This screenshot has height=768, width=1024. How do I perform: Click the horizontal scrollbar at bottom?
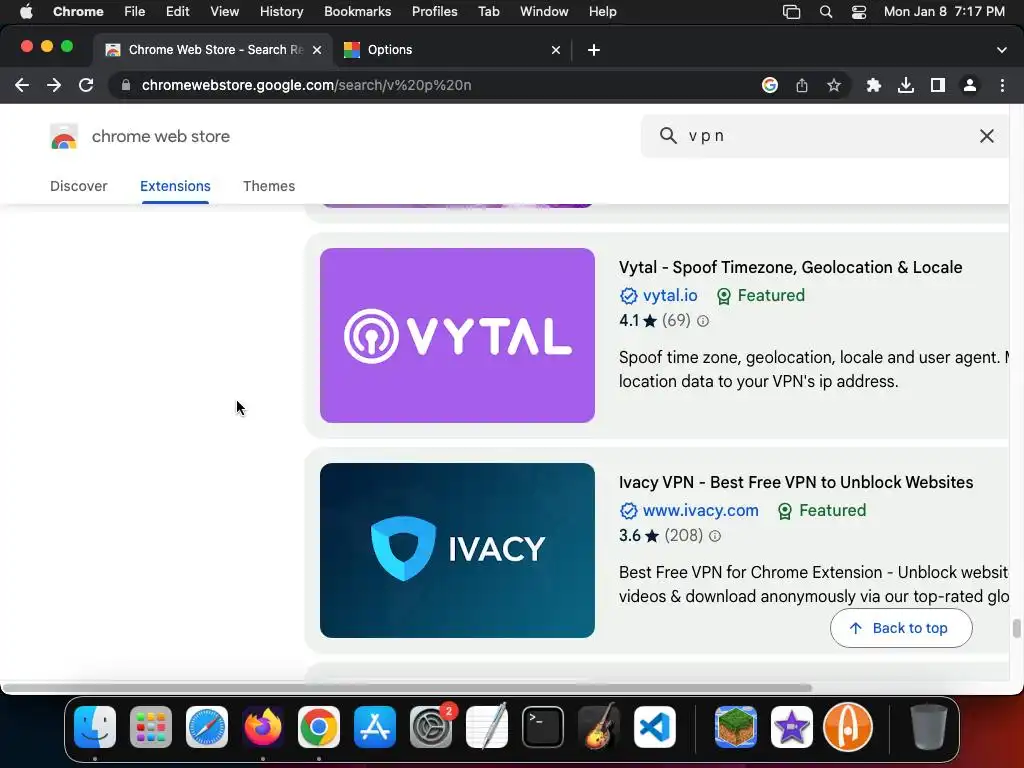click(x=406, y=688)
